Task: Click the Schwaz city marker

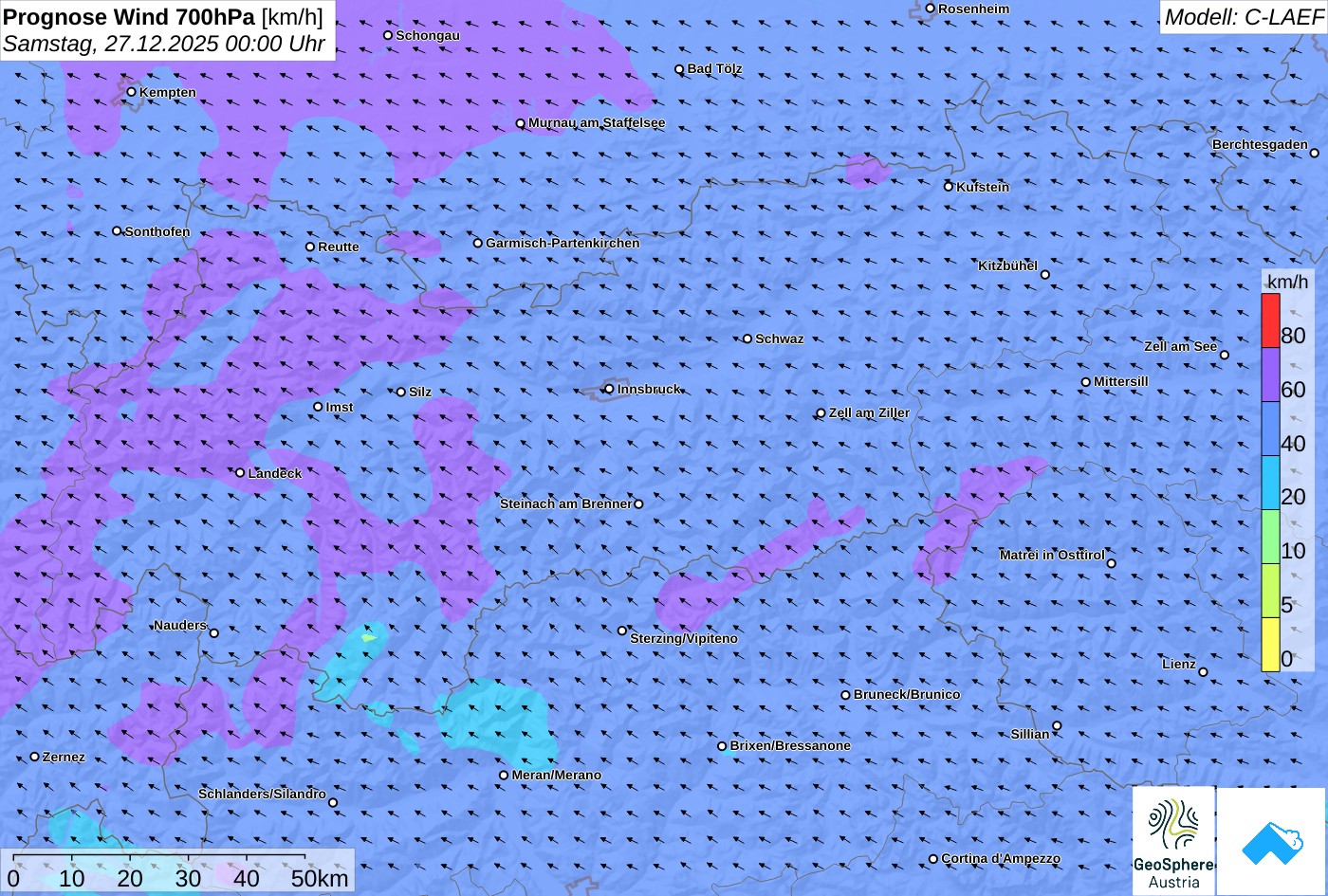Action: click(747, 338)
